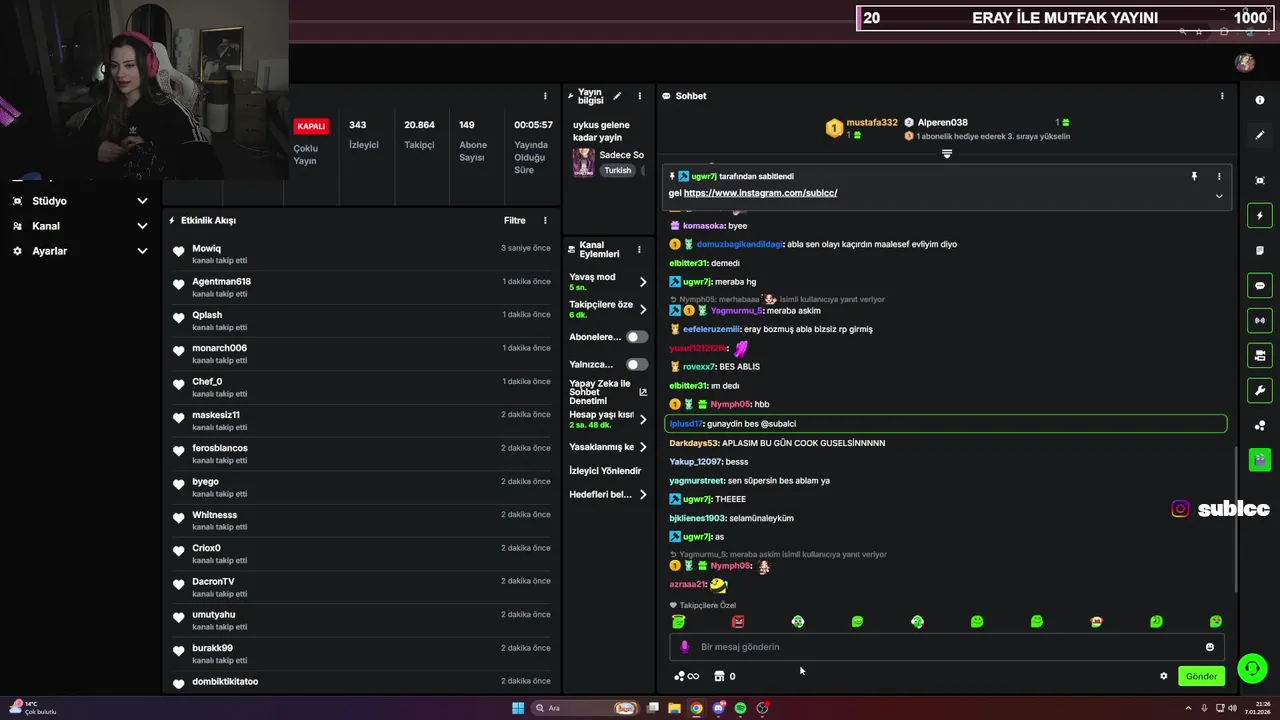Open the instagram.com/sublcc pinned link
This screenshot has width=1280, height=720.
(760, 193)
